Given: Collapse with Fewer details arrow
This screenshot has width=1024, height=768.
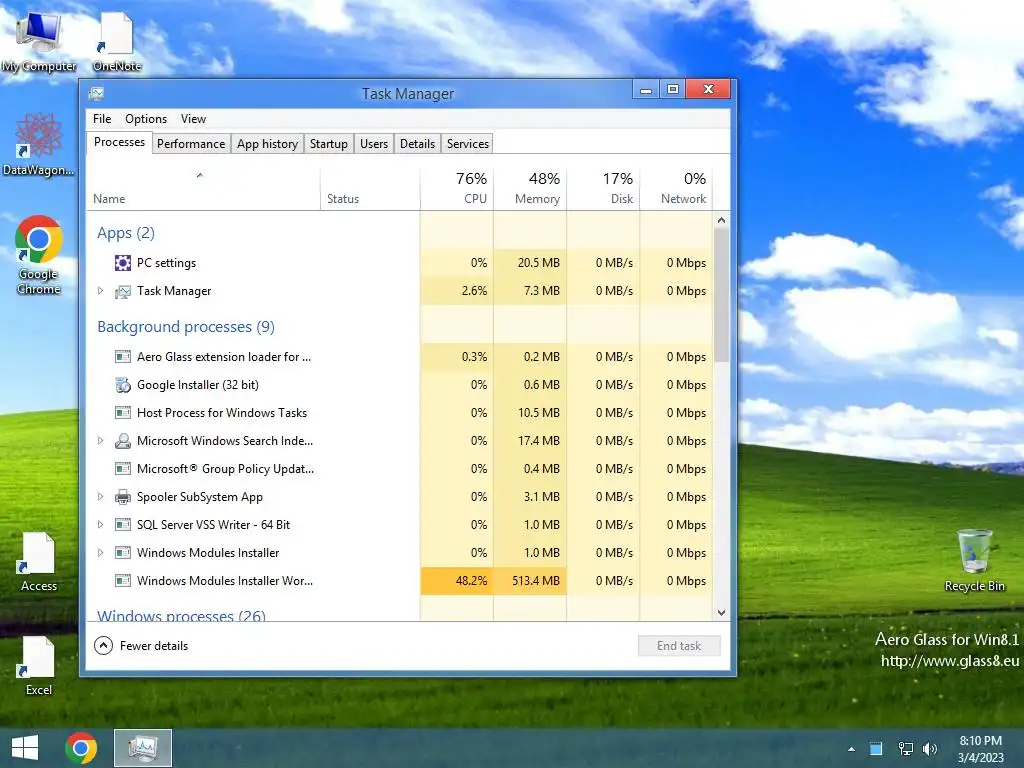Looking at the screenshot, I should pyautogui.click(x=103, y=646).
